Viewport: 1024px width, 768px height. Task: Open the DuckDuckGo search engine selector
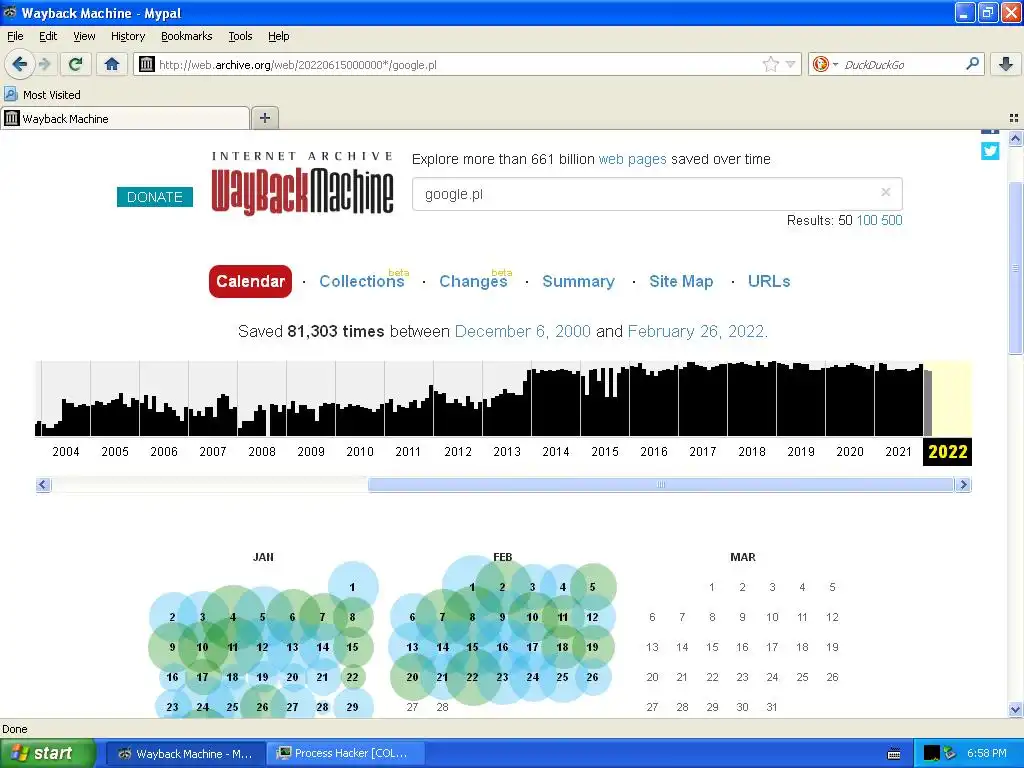tap(825, 64)
